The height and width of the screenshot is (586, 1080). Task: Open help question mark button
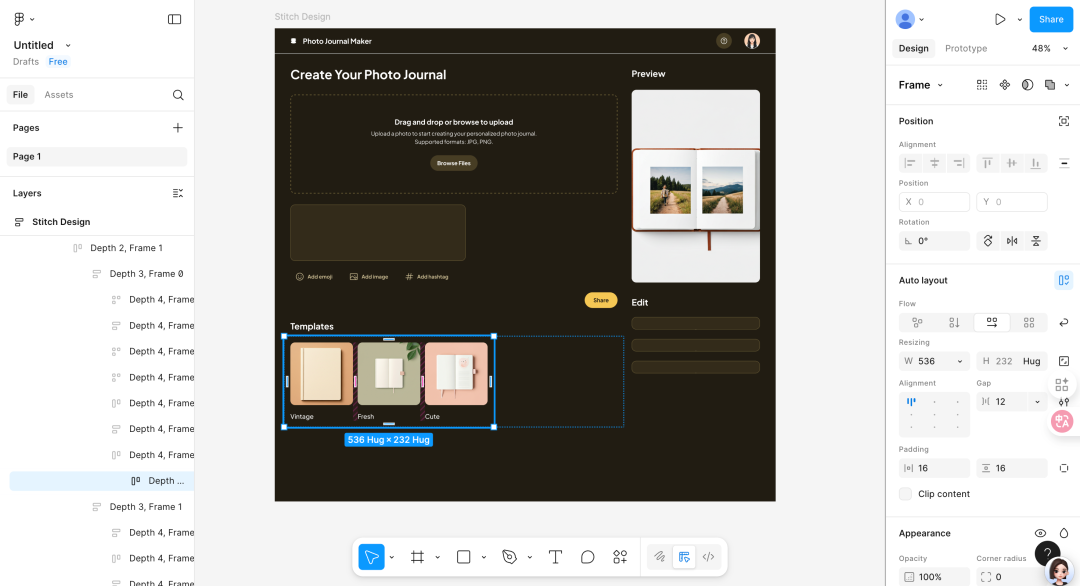(1047, 552)
